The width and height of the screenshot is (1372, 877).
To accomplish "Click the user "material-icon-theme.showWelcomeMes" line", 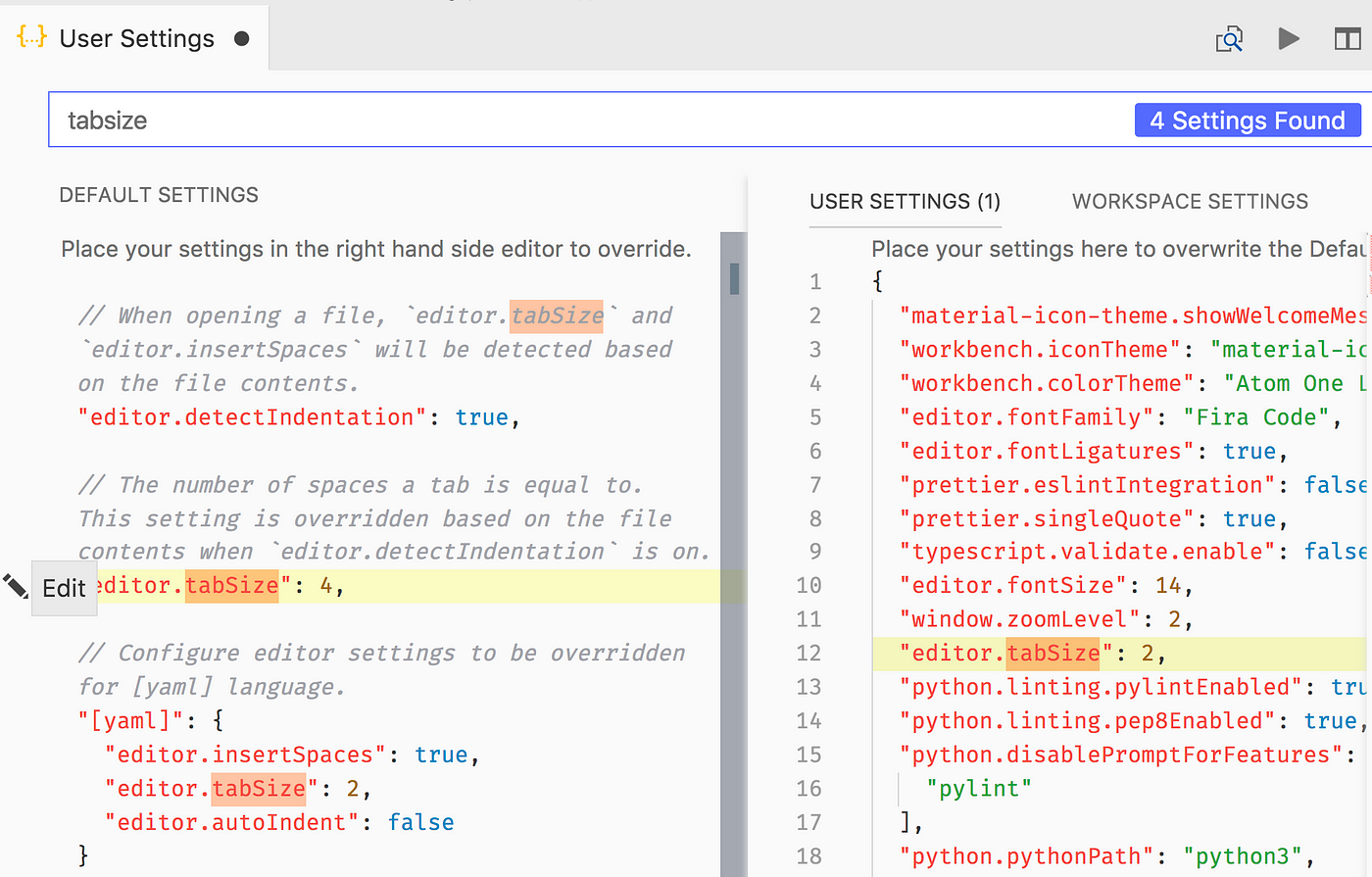I will (1133, 316).
